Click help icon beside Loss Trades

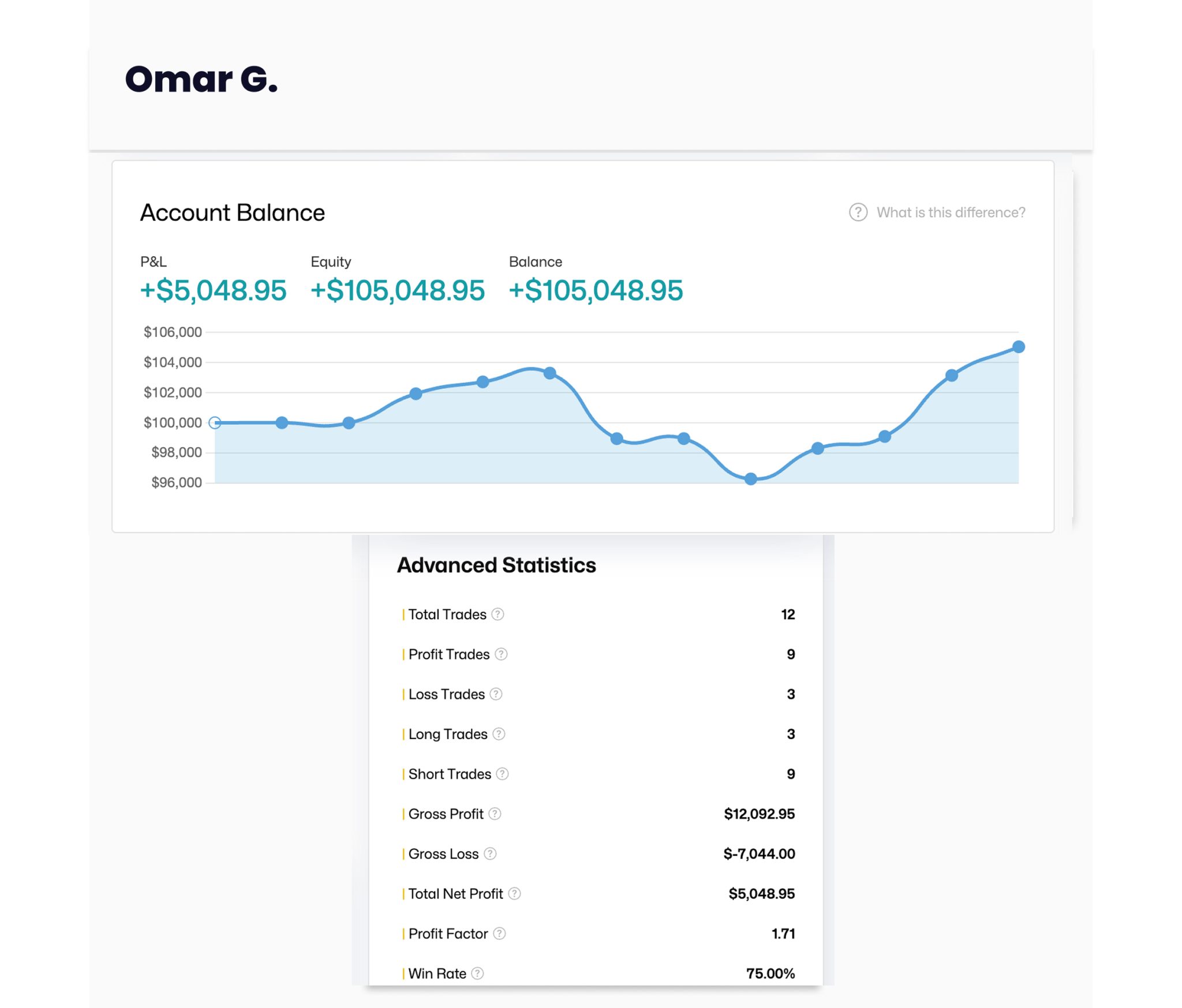[496, 694]
